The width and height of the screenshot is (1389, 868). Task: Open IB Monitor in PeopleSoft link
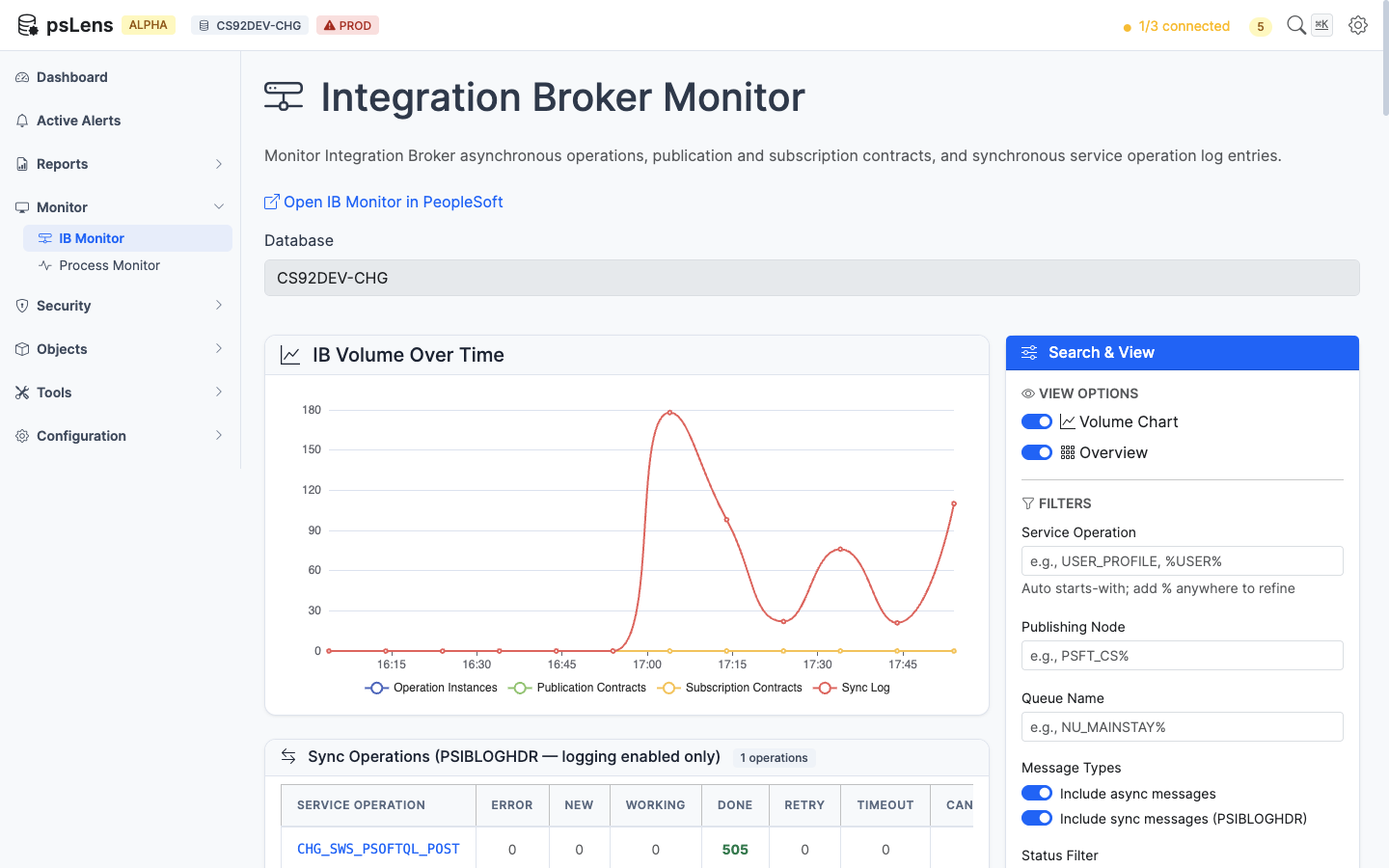pyautogui.click(x=384, y=202)
